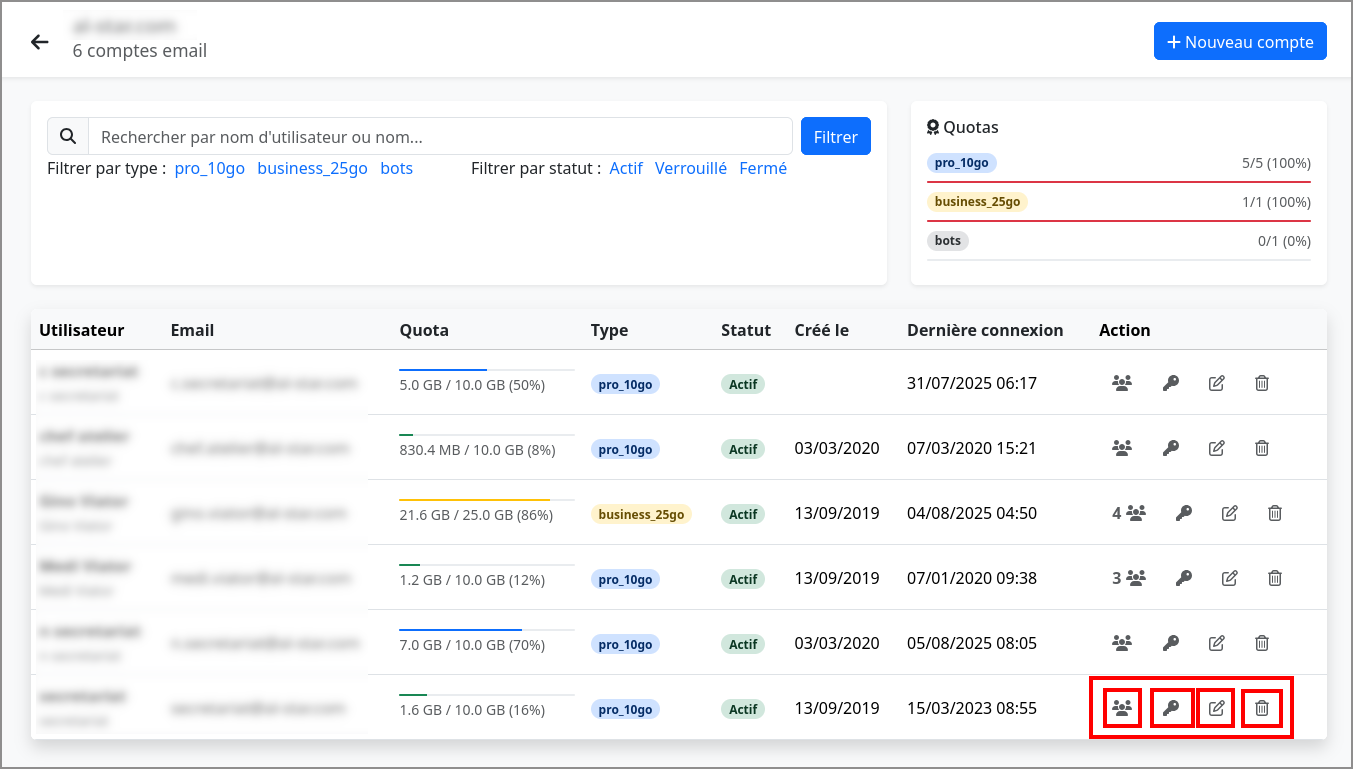Screen dimensions: 1353x769
Task: Click the back arrow in the header
Action: (x=40, y=42)
